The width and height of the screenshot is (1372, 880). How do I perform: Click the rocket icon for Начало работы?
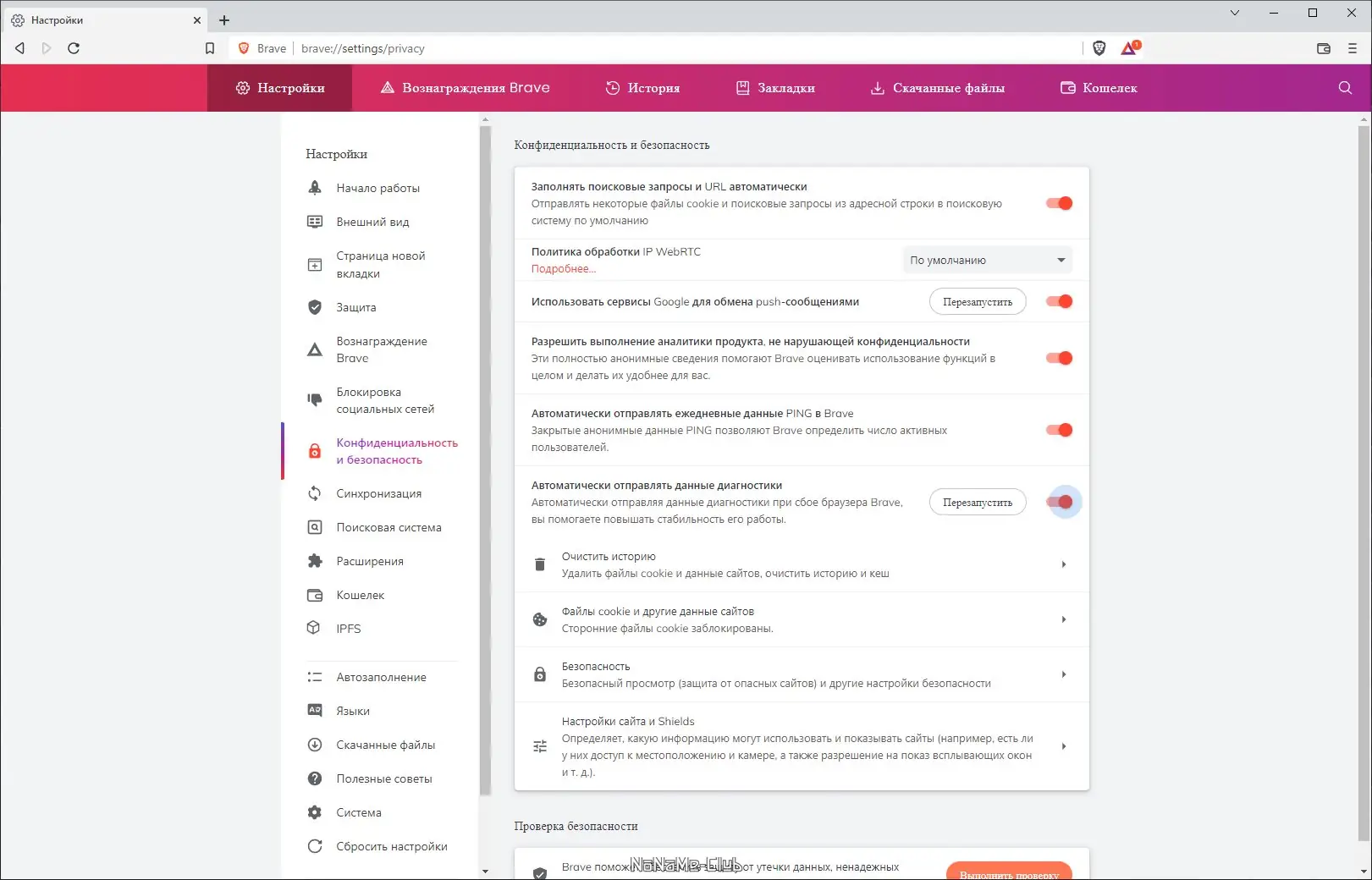315,188
